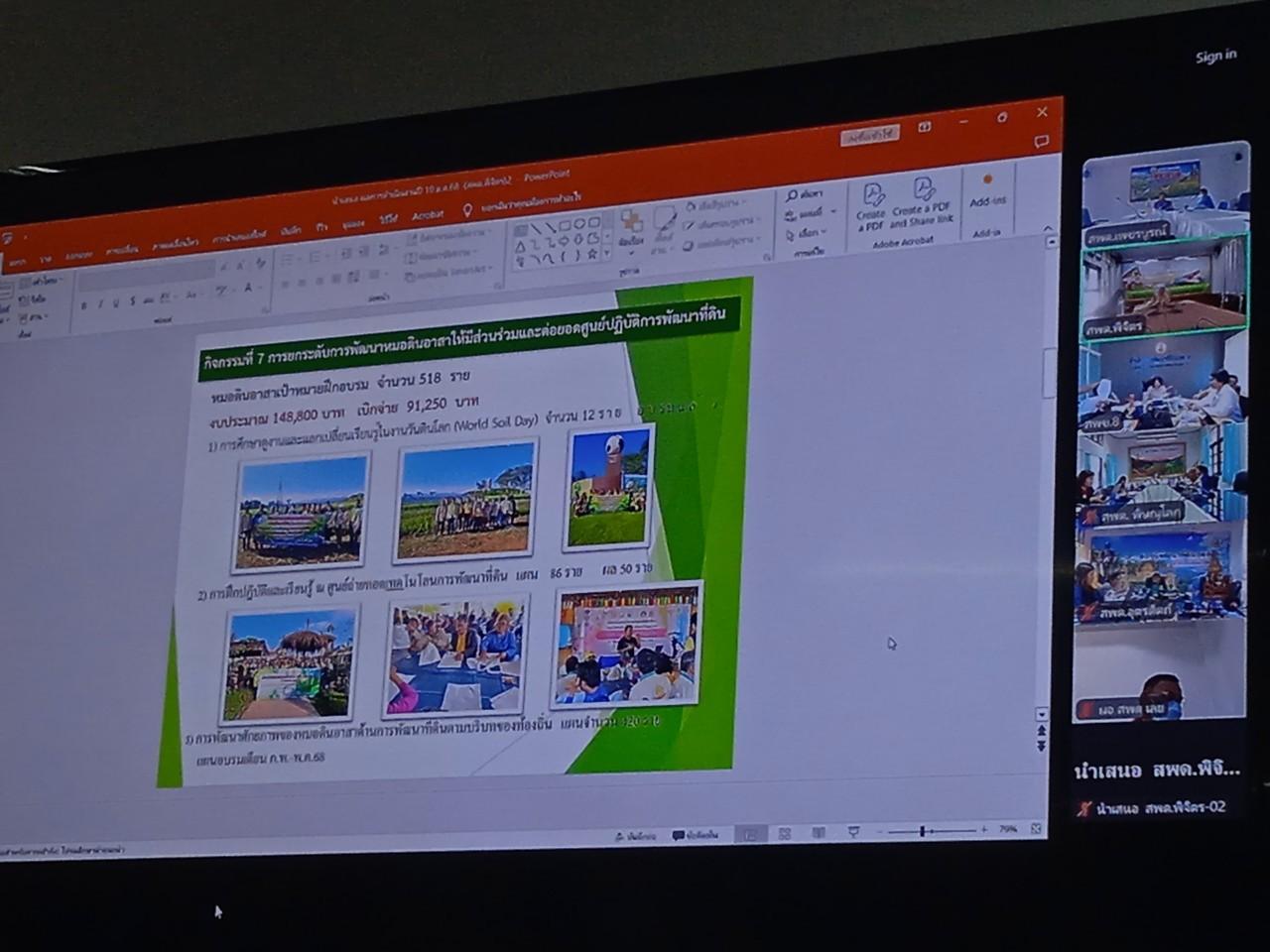Click Sign in at top right
The width and height of the screenshot is (1270, 952).
[1215, 56]
